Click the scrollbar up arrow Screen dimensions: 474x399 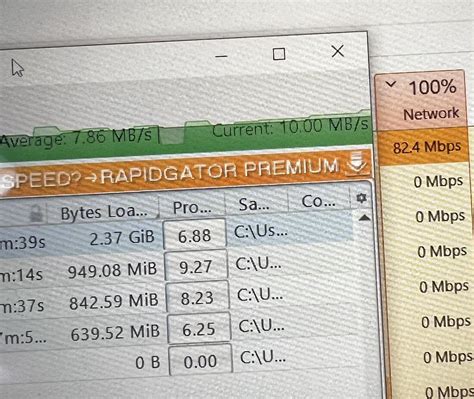click(364, 218)
